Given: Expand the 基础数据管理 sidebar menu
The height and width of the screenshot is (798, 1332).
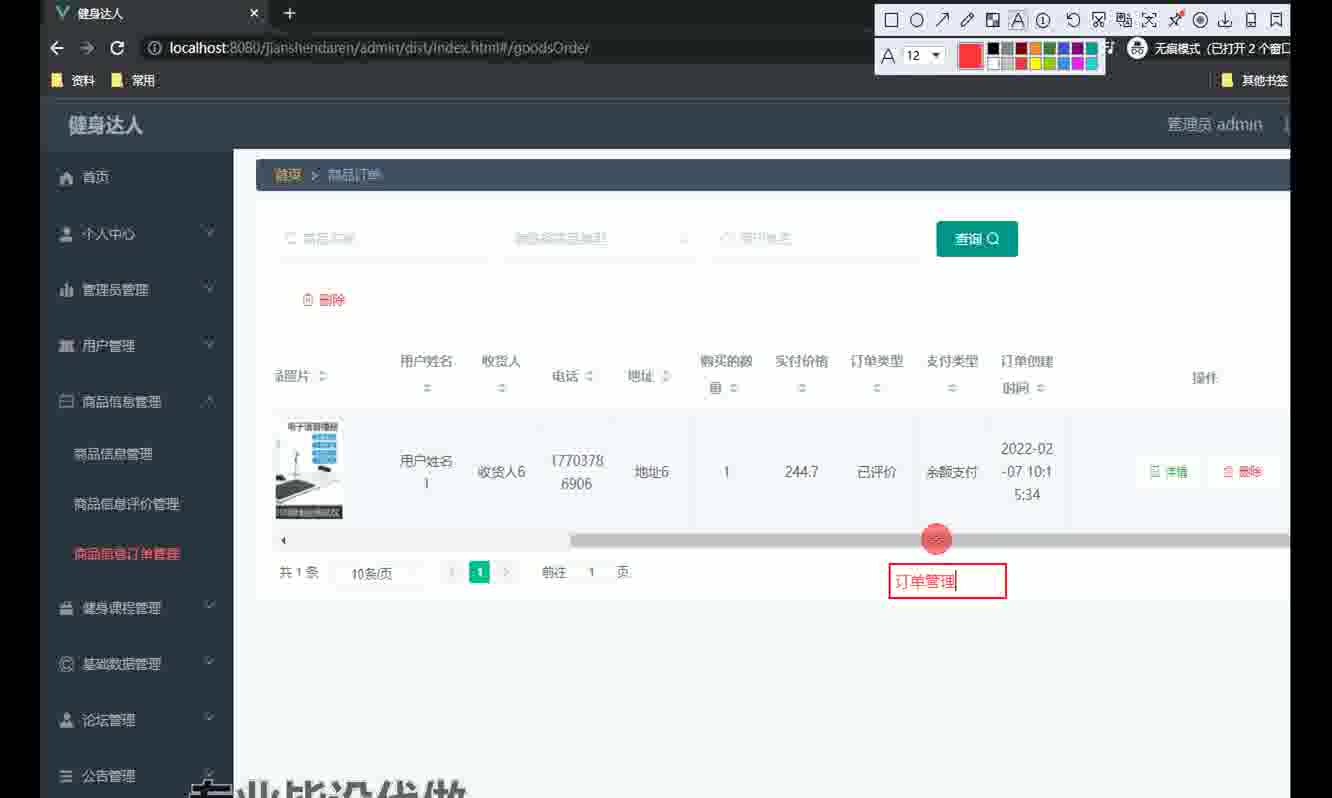Looking at the screenshot, I should point(209,663).
